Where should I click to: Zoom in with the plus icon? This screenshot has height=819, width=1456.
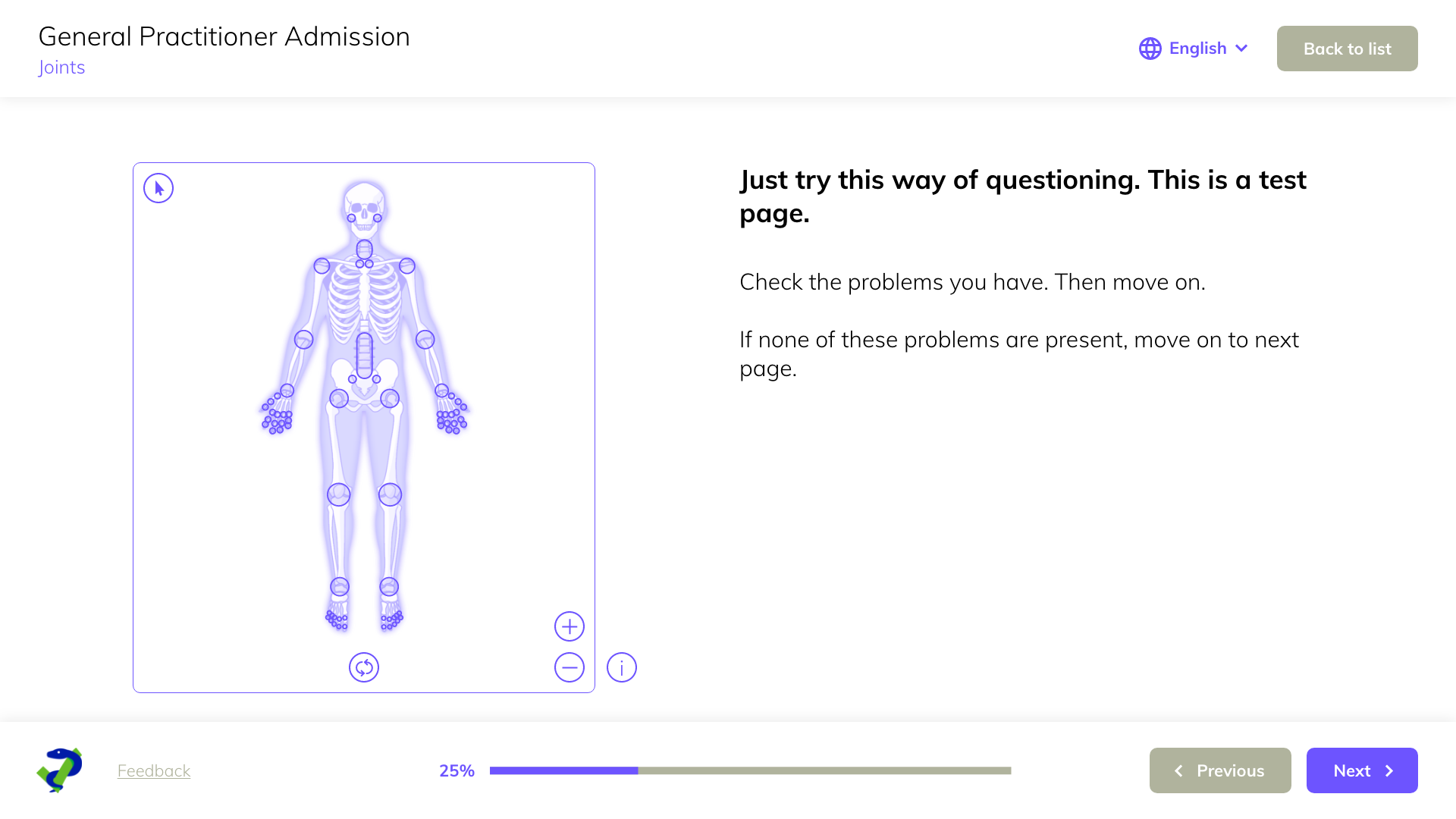pos(570,626)
